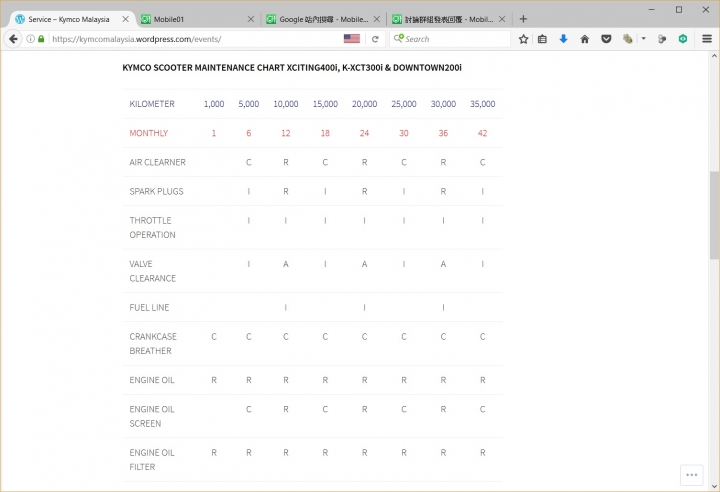Click the search engine magnifier icon
The image size is (720, 492).
pyautogui.click(x=399, y=39)
